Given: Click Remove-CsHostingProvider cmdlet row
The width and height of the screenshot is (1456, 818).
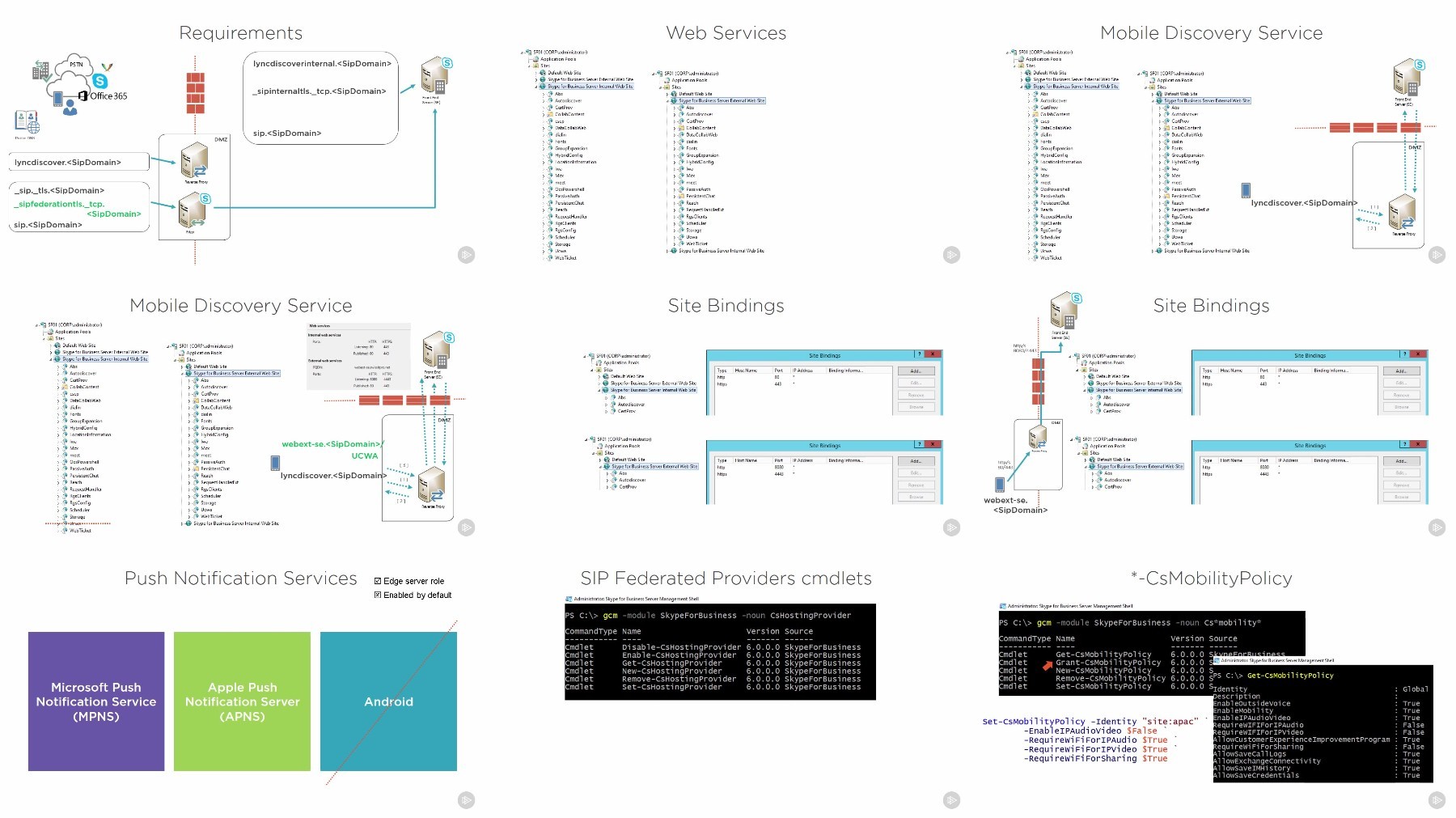Looking at the screenshot, I should [713, 679].
